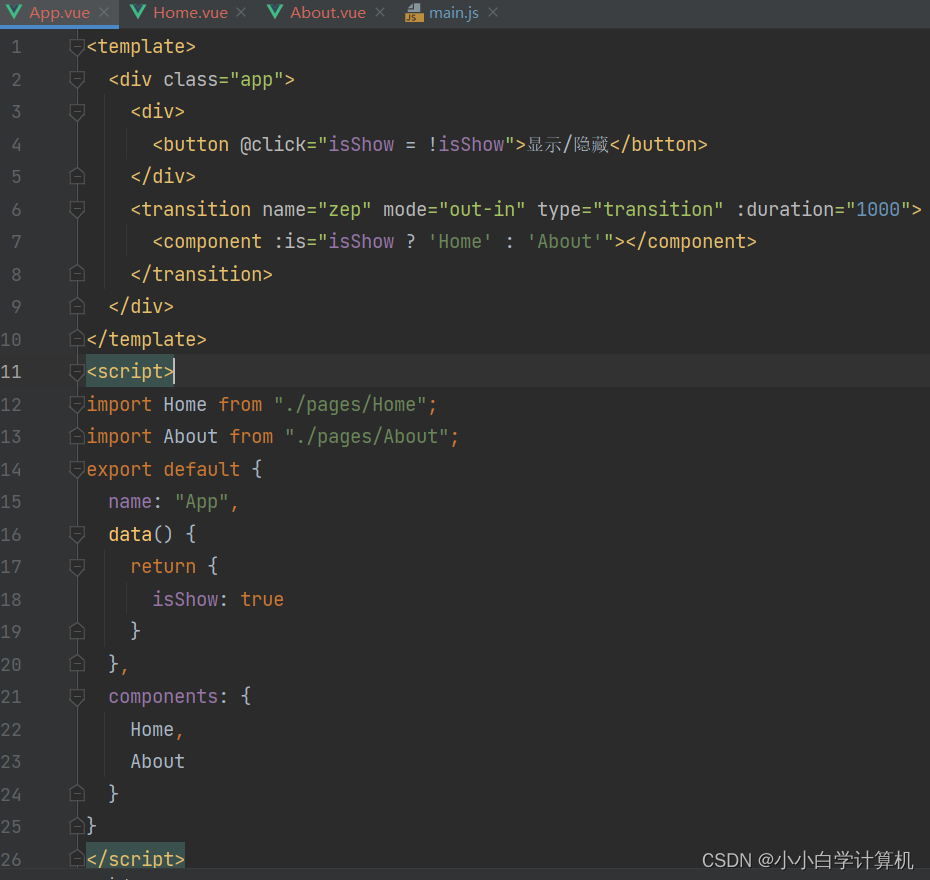The image size is (930, 880).
Task: Click About in the components object
Action: pos(157,762)
